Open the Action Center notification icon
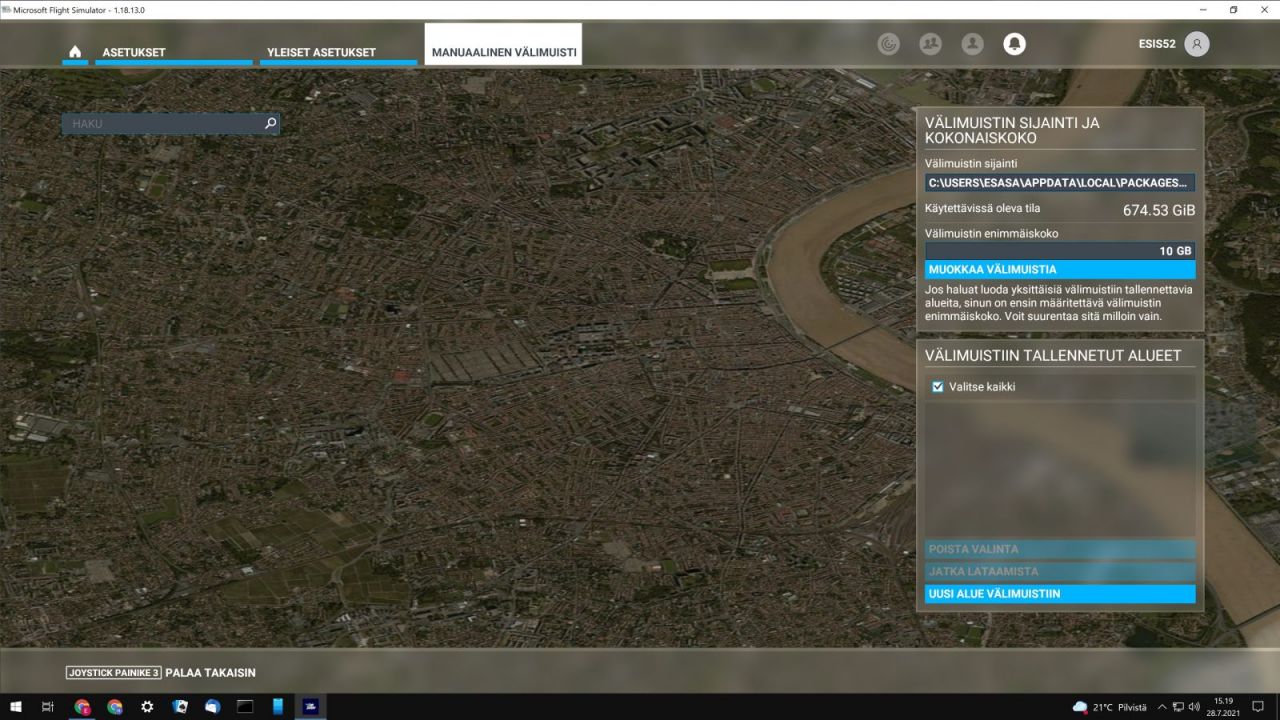 [1258, 707]
